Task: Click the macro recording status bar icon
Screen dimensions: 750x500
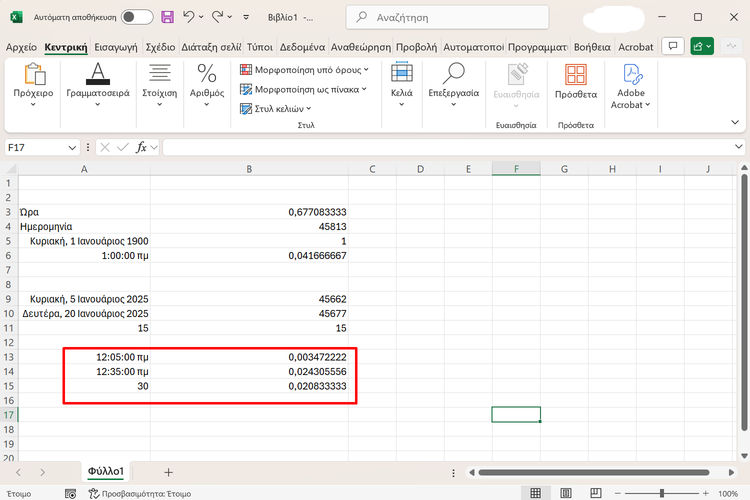Action: coord(70,493)
